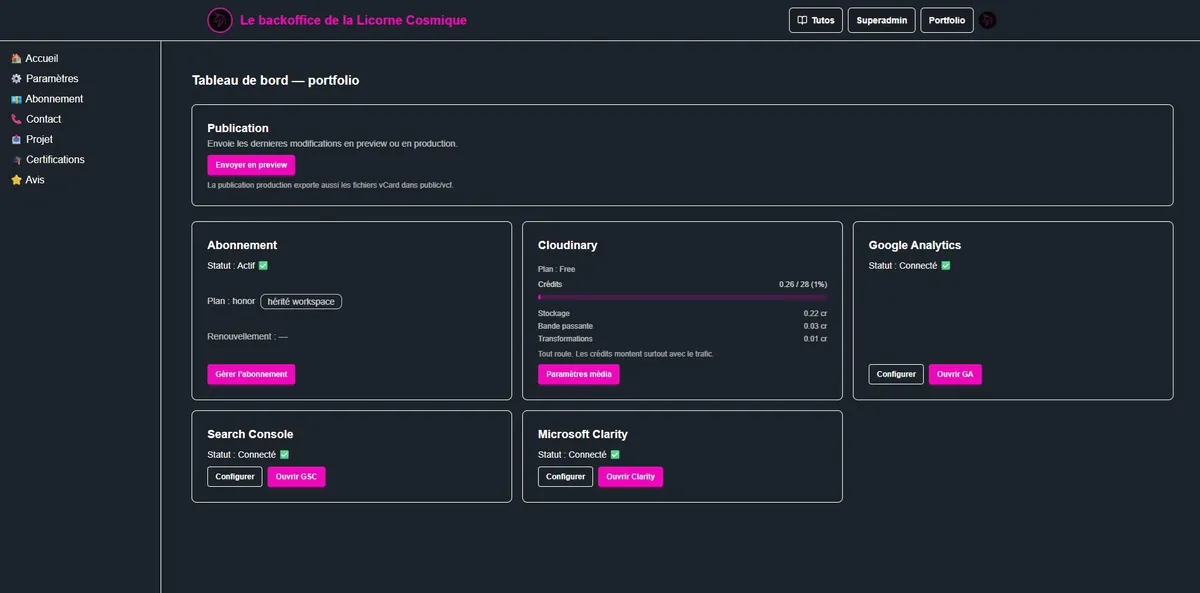
Task: Open Contact in the sidebar
Action: (x=43, y=119)
